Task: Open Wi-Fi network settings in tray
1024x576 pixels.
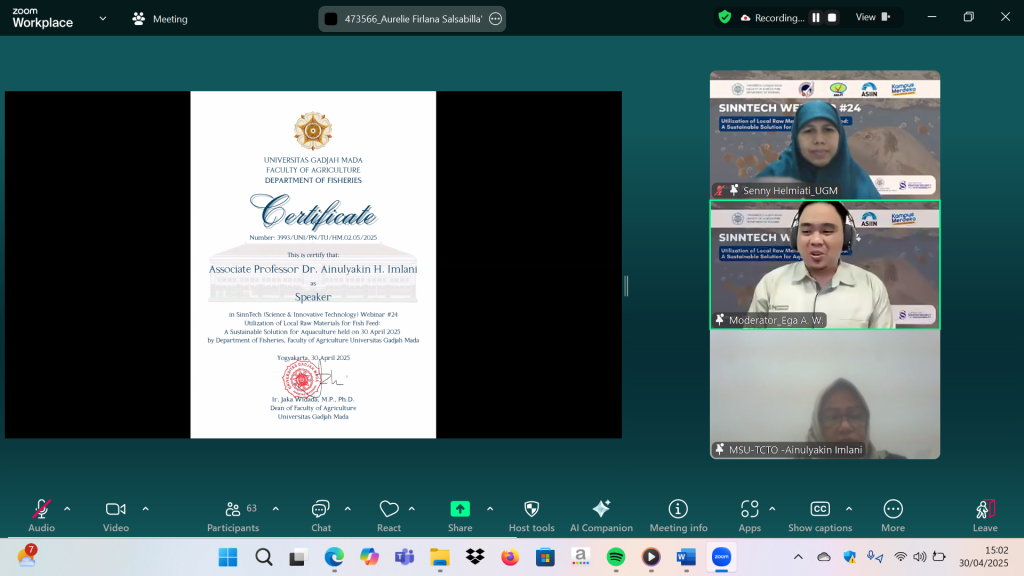Action: click(901, 557)
